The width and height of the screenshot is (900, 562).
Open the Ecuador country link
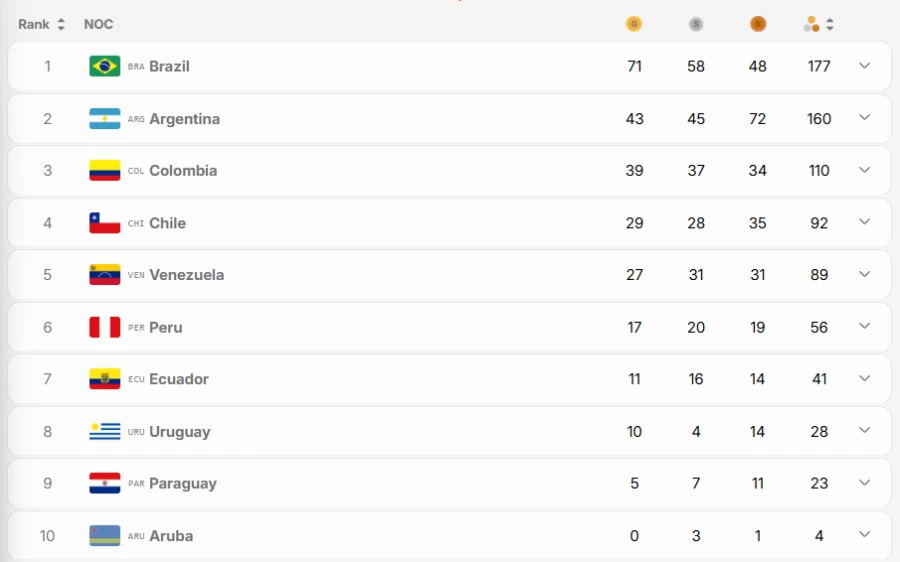[x=179, y=379]
